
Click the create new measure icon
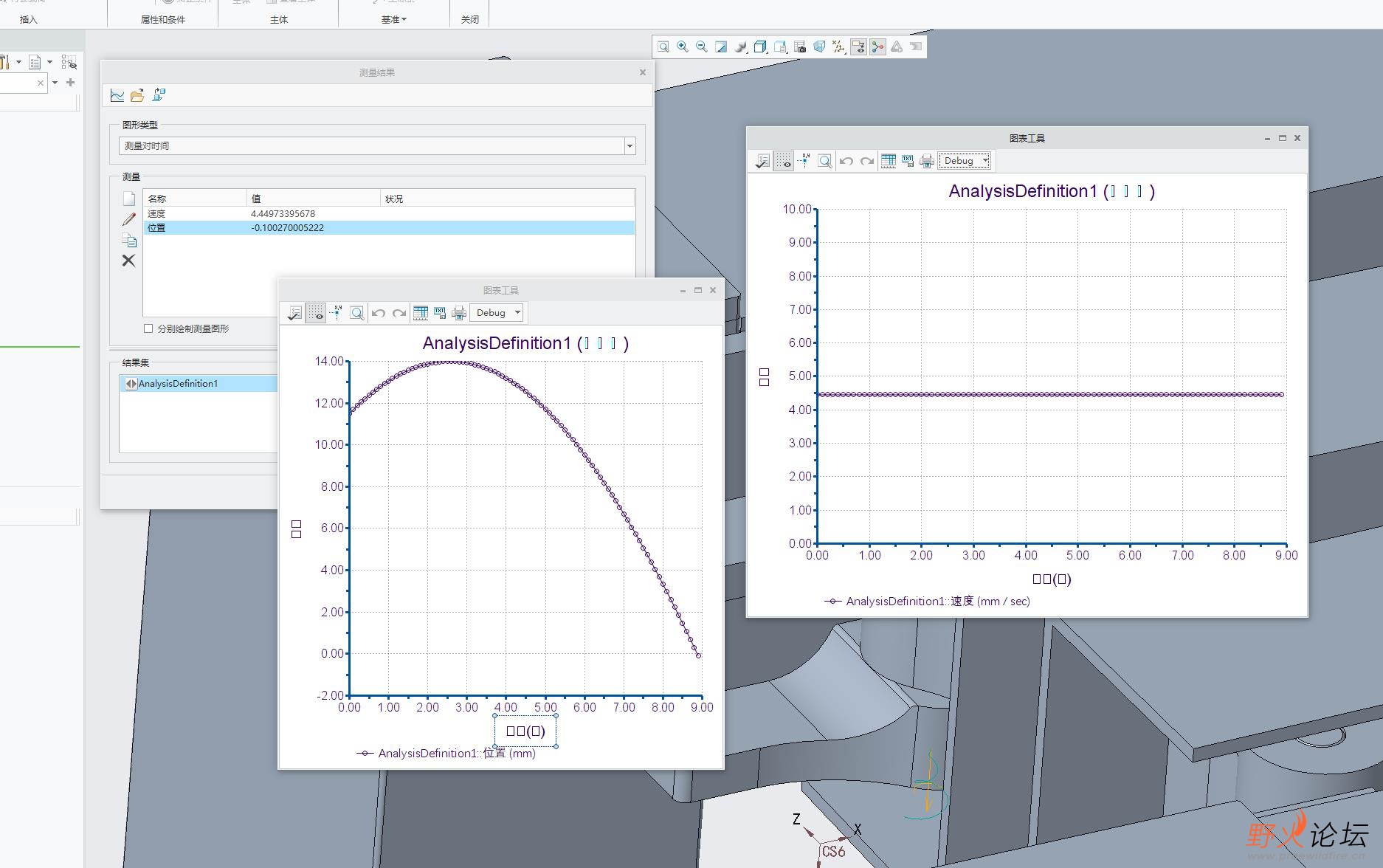(129, 199)
